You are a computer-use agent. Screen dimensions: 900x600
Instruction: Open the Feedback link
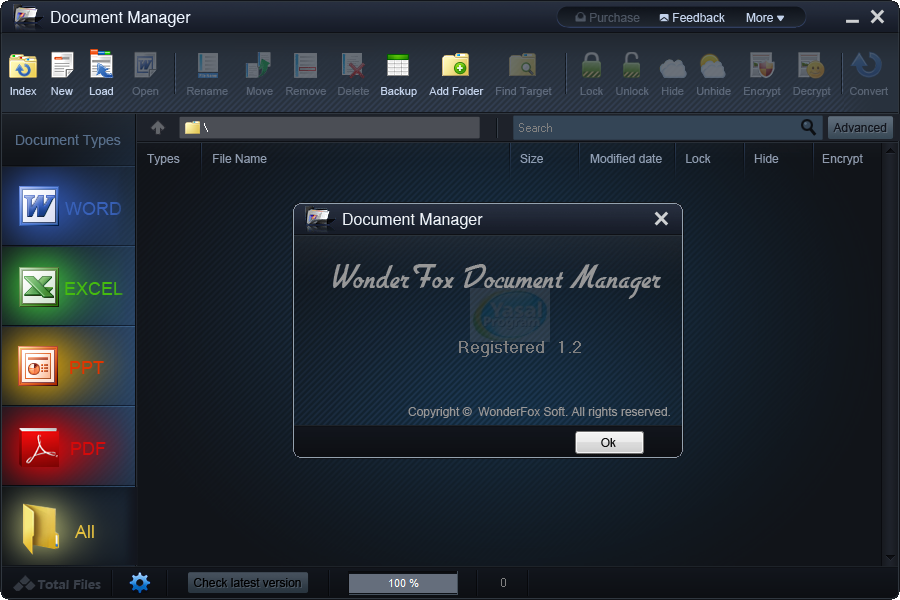pos(692,18)
